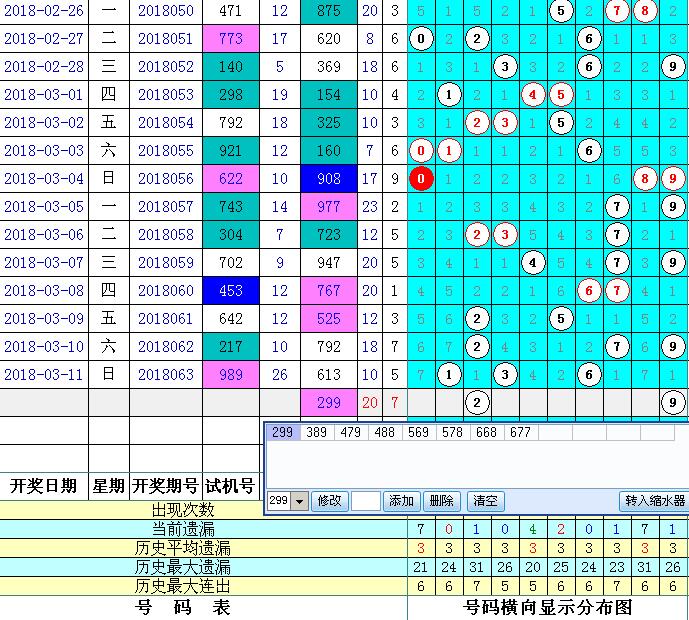
Task: Click the 删除 (delete) button
Action: 441,501
